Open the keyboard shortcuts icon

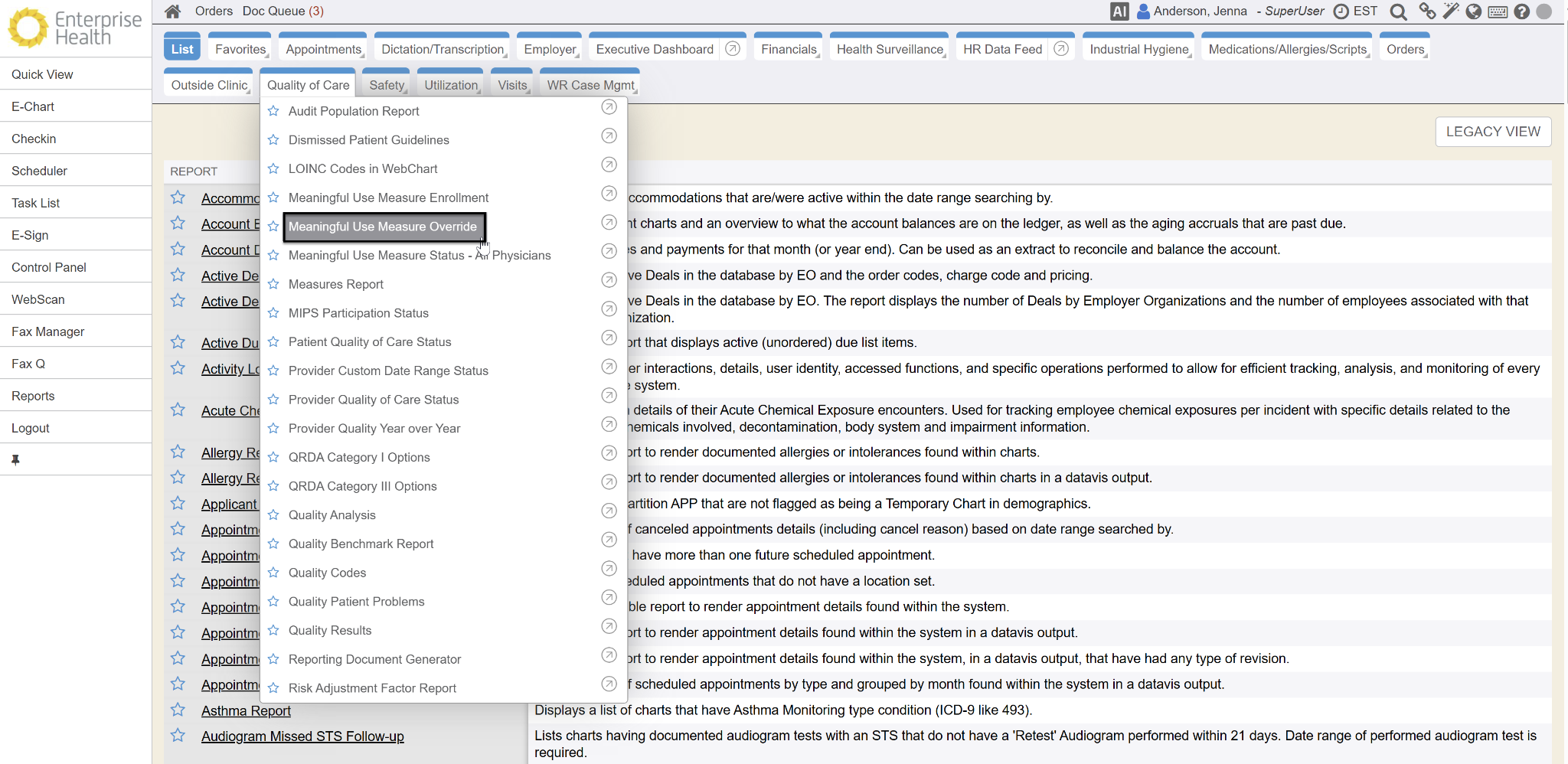click(x=1498, y=11)
